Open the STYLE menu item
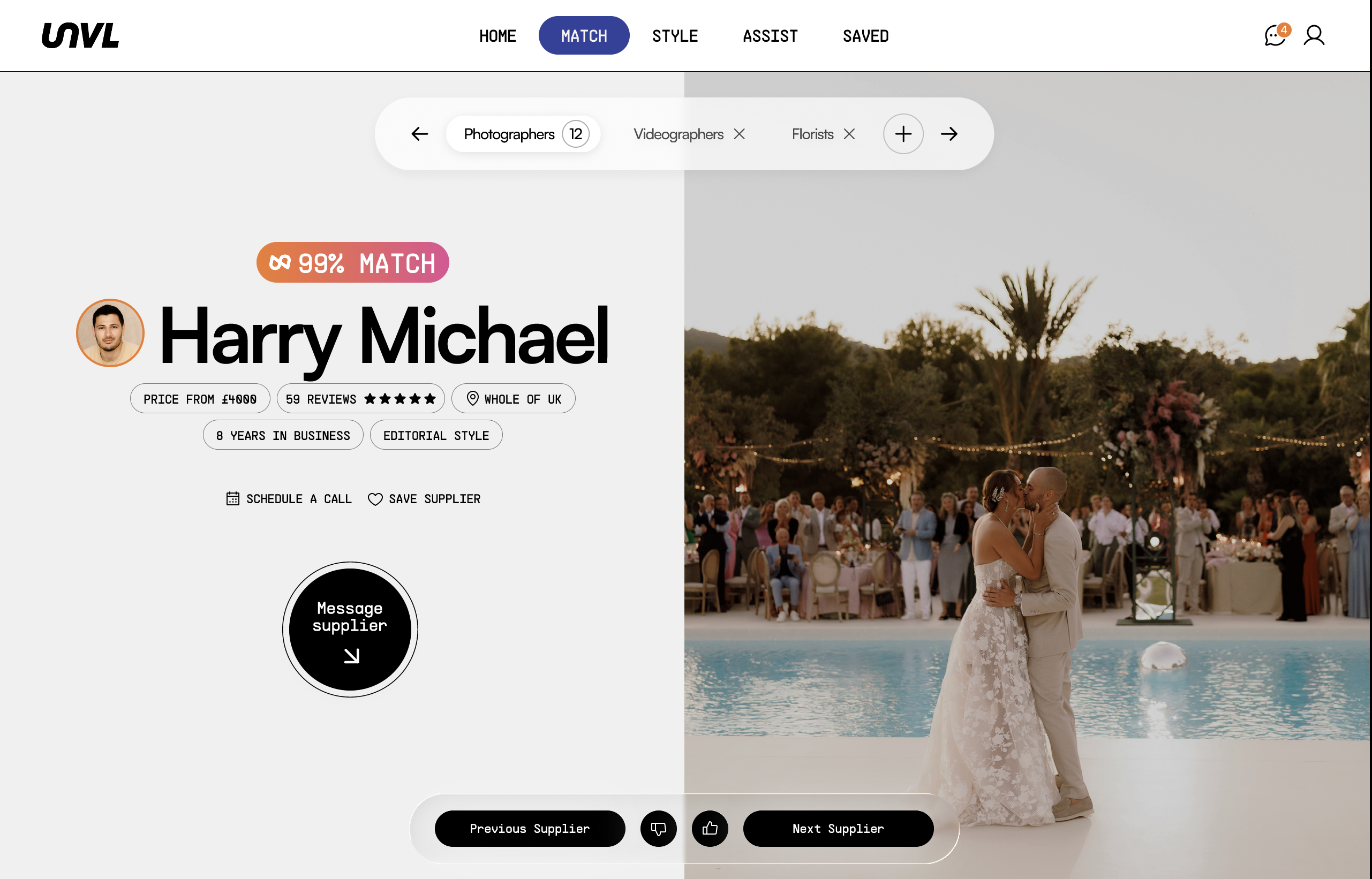The image size is (1372, 879). click(x=675, y=36)
